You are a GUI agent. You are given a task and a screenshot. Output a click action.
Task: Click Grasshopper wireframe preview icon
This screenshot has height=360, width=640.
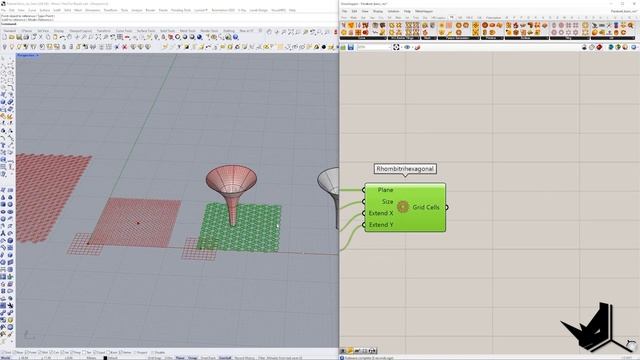pyautogui.click(x=592, y=47)
